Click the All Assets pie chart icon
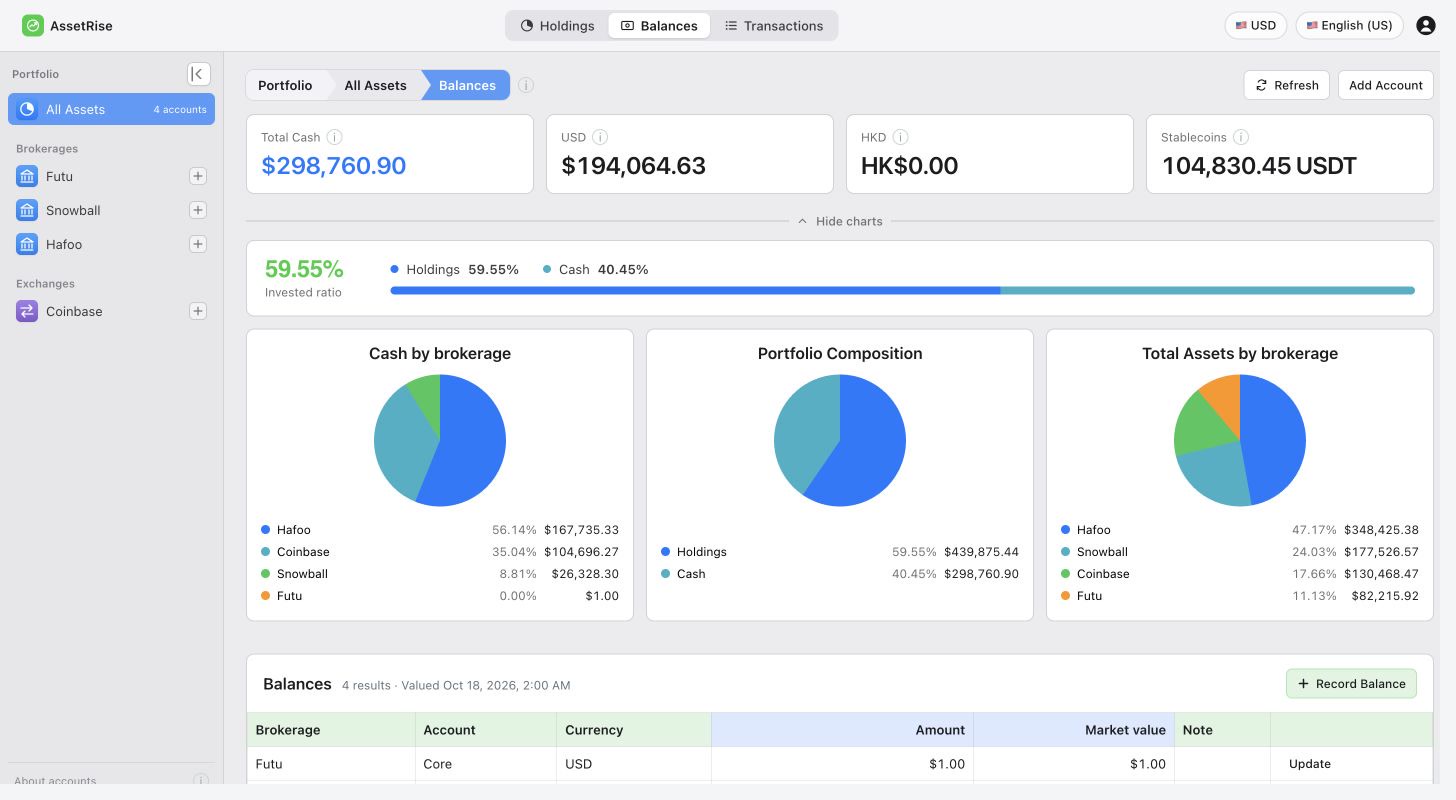1456x800 pixels. tap(27, 109)
